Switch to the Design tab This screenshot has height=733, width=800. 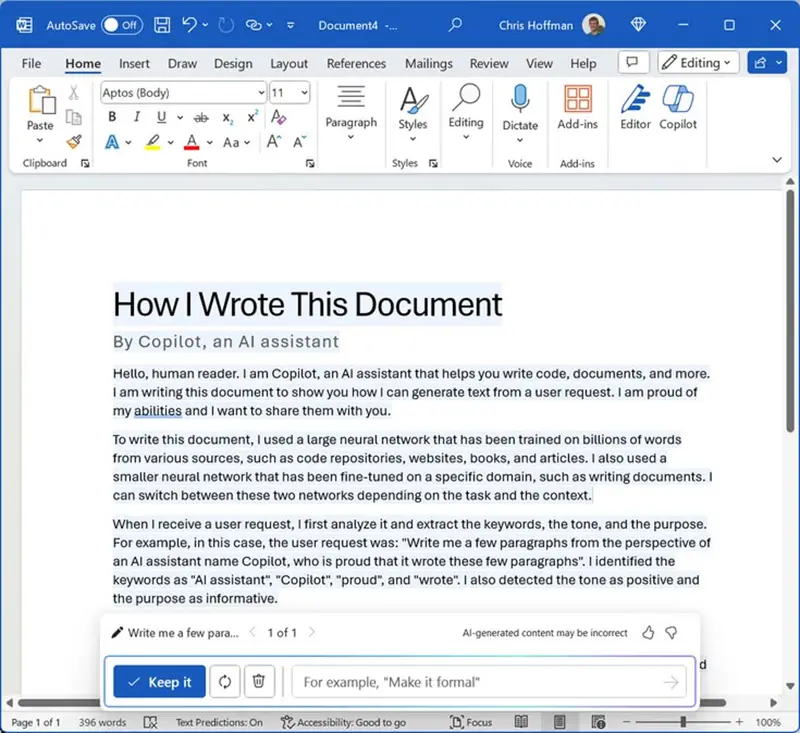tap(233, 63)
